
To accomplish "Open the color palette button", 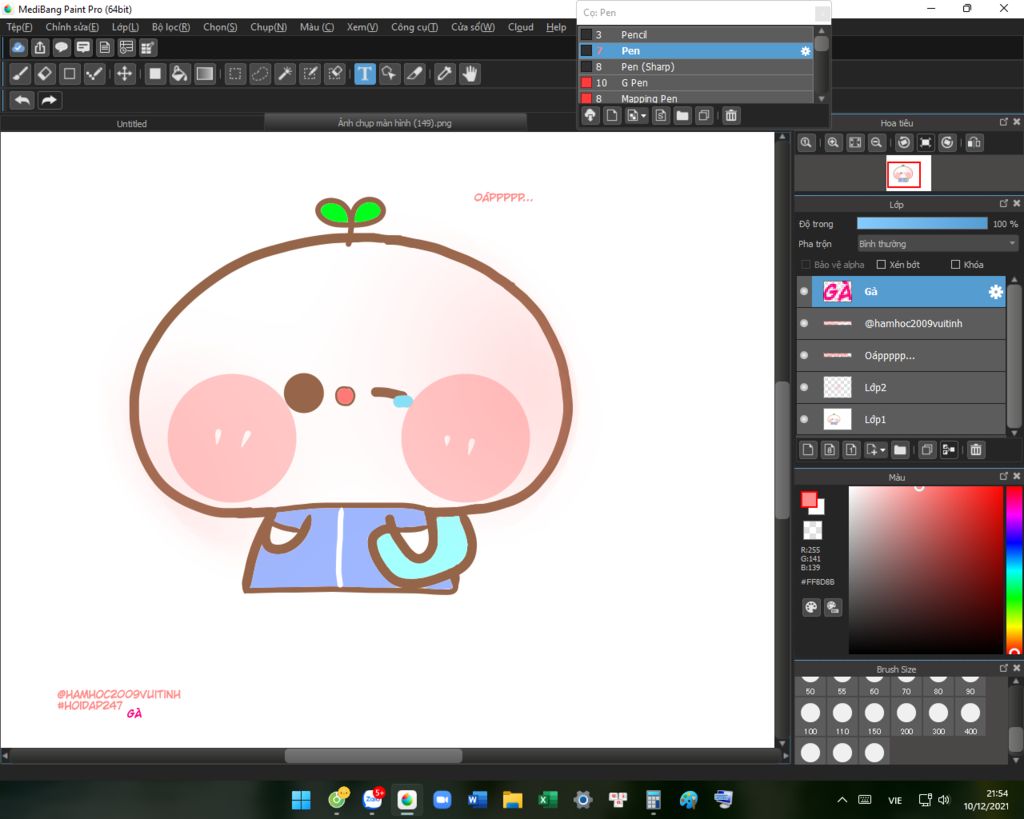I will [x=810, y=607].
